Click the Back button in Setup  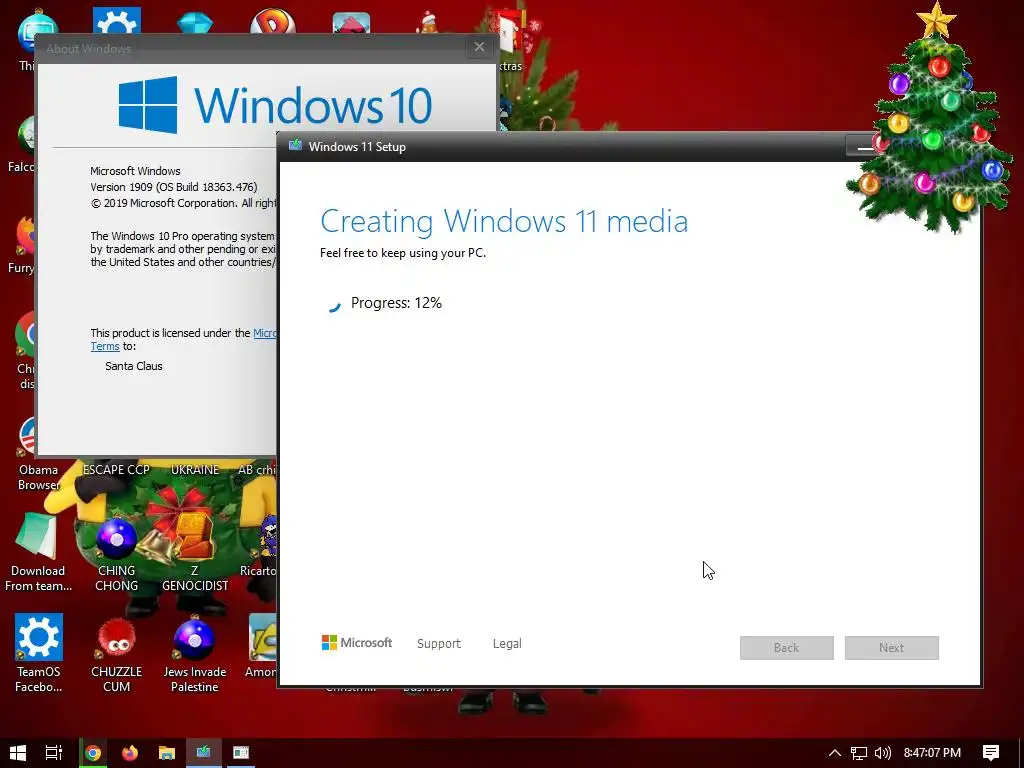(786, 648)
